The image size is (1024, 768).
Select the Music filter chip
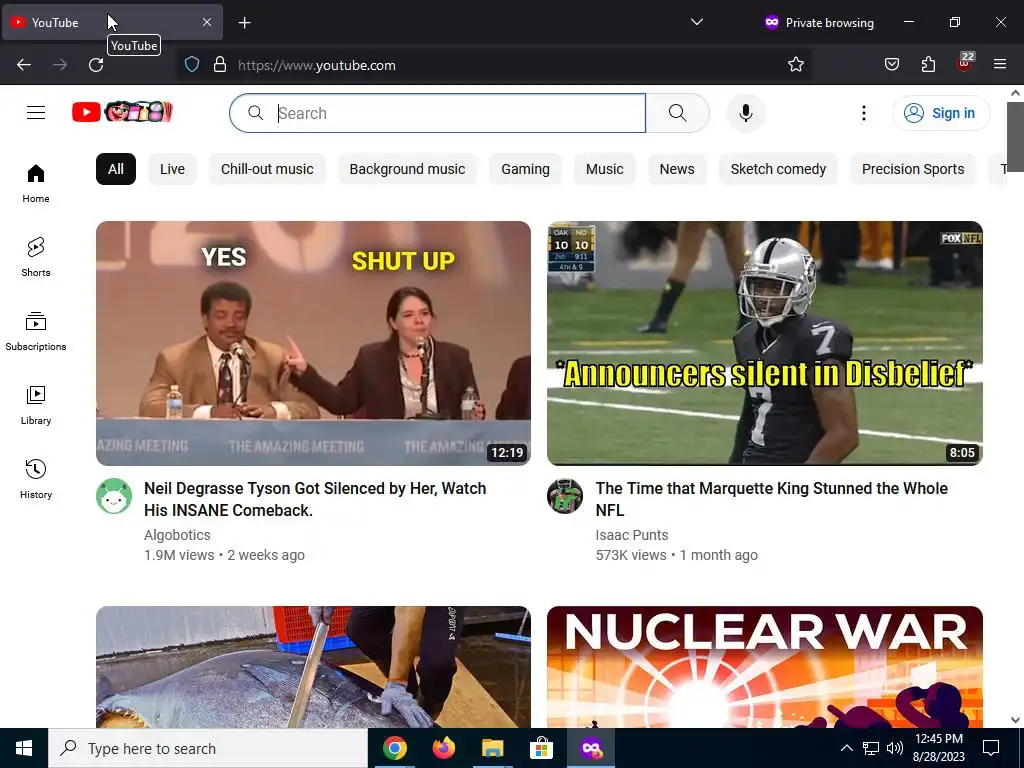[605, 169]
